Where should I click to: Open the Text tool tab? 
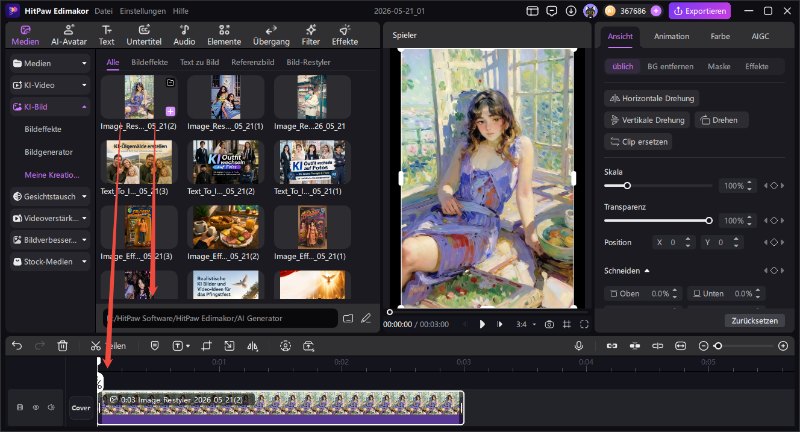click(106, 35)
